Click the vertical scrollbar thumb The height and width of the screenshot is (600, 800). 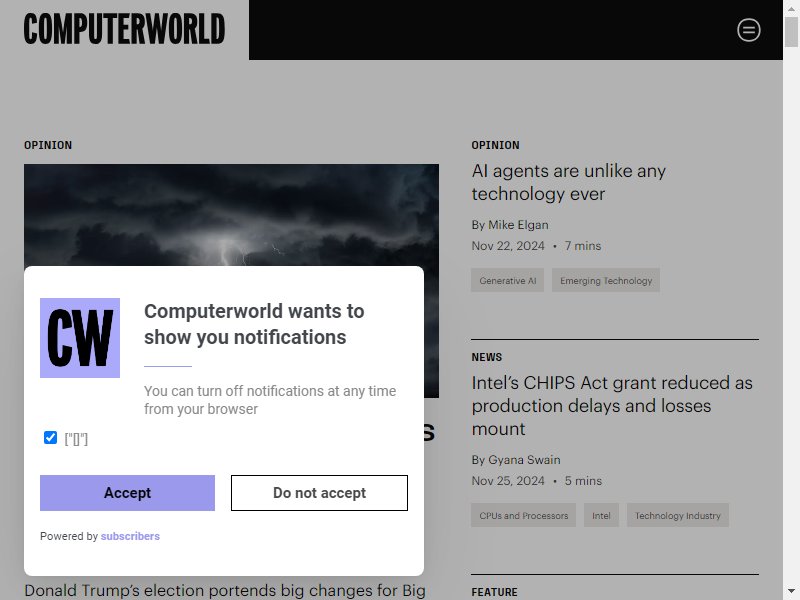pos(791,32)
